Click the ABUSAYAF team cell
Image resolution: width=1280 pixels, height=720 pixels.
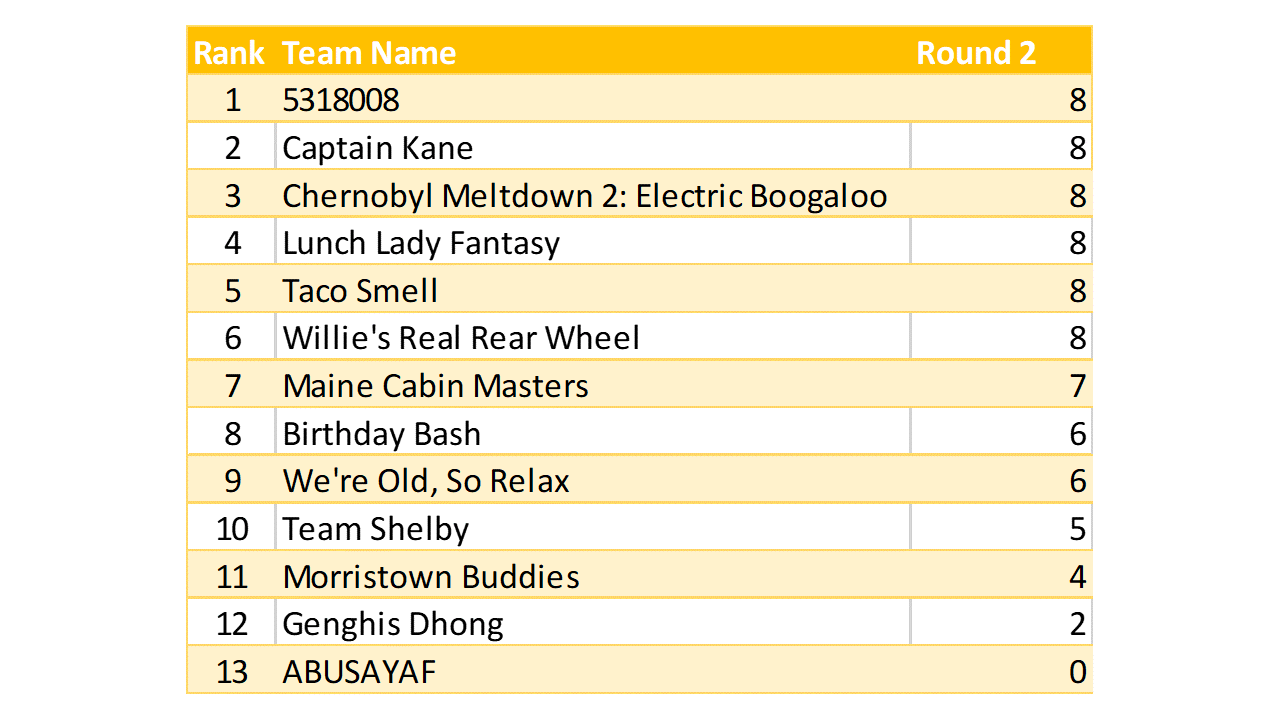pyautogui.click(x=360, y=672)
